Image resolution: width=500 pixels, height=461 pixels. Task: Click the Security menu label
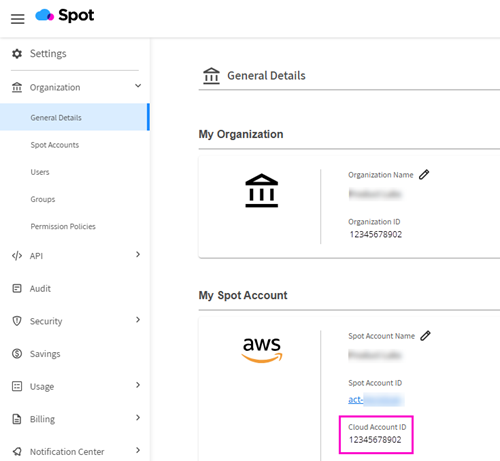[x=46, y=321]
